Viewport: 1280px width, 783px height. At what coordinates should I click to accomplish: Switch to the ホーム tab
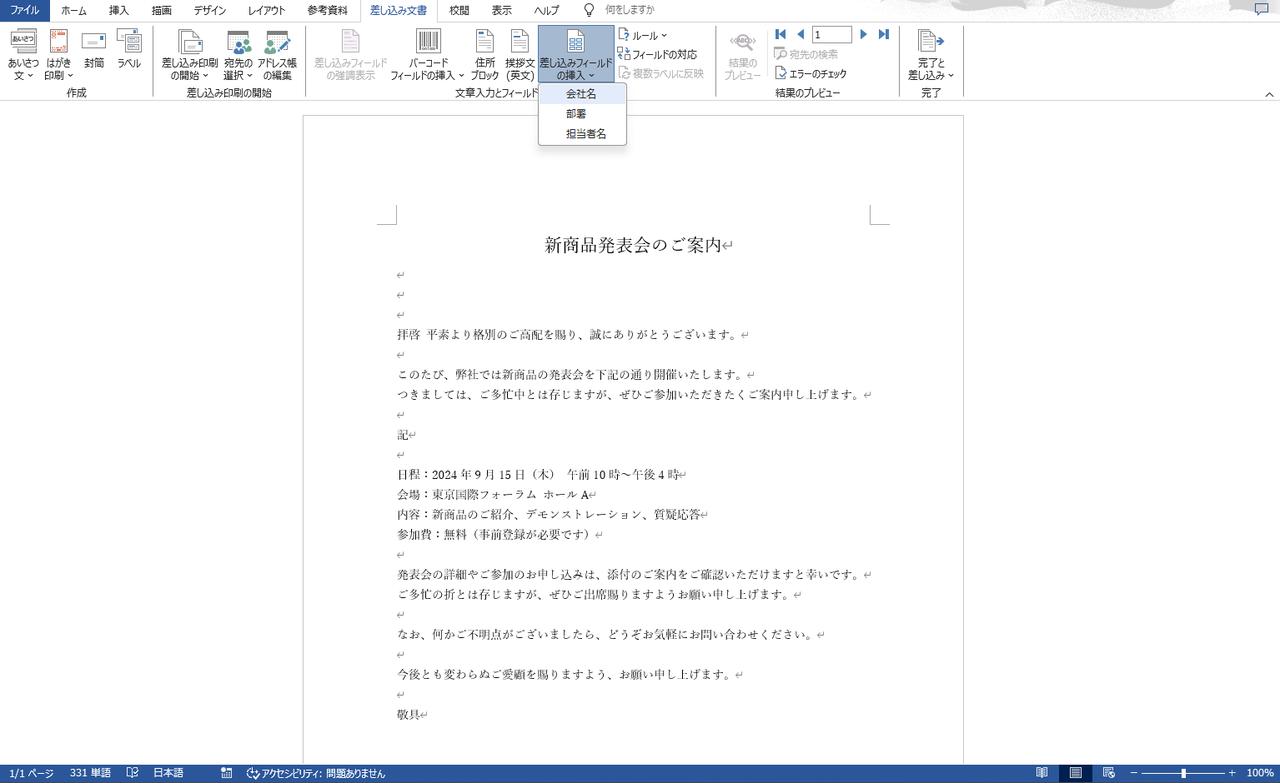(x=74, y=10)
